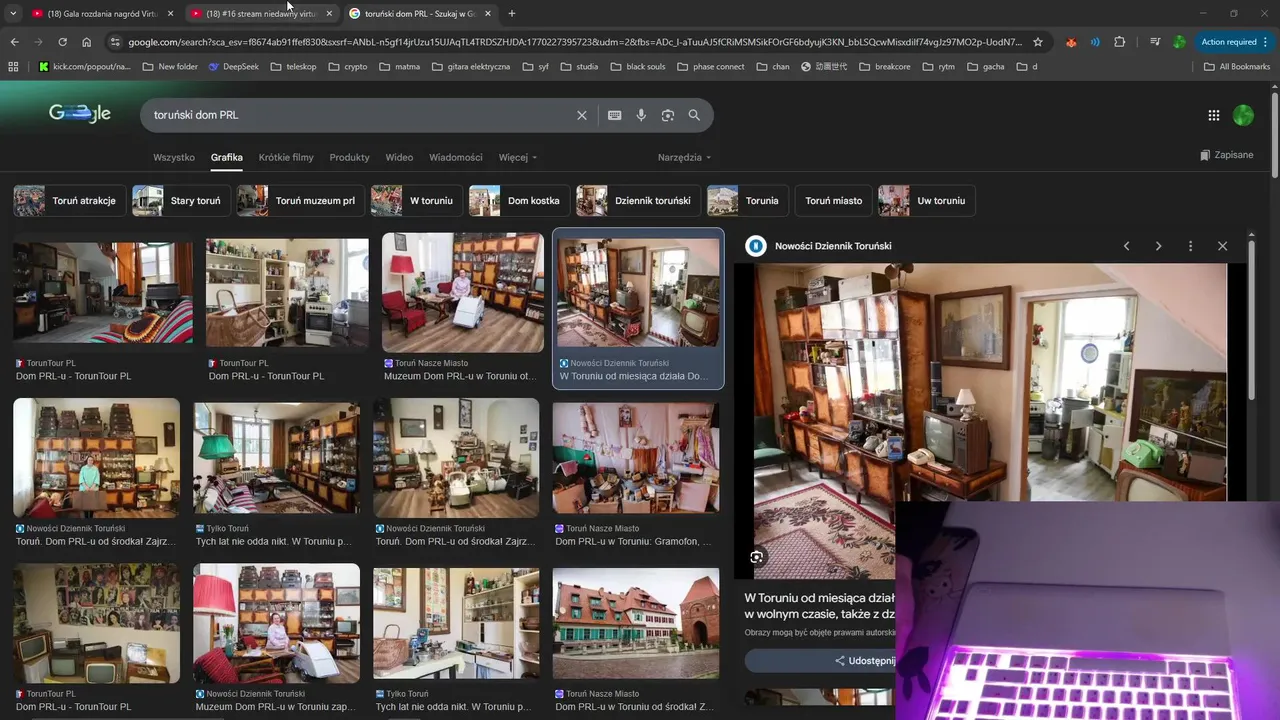
Task: Expand the Więcej search filter menu
Action: point(518,157)
